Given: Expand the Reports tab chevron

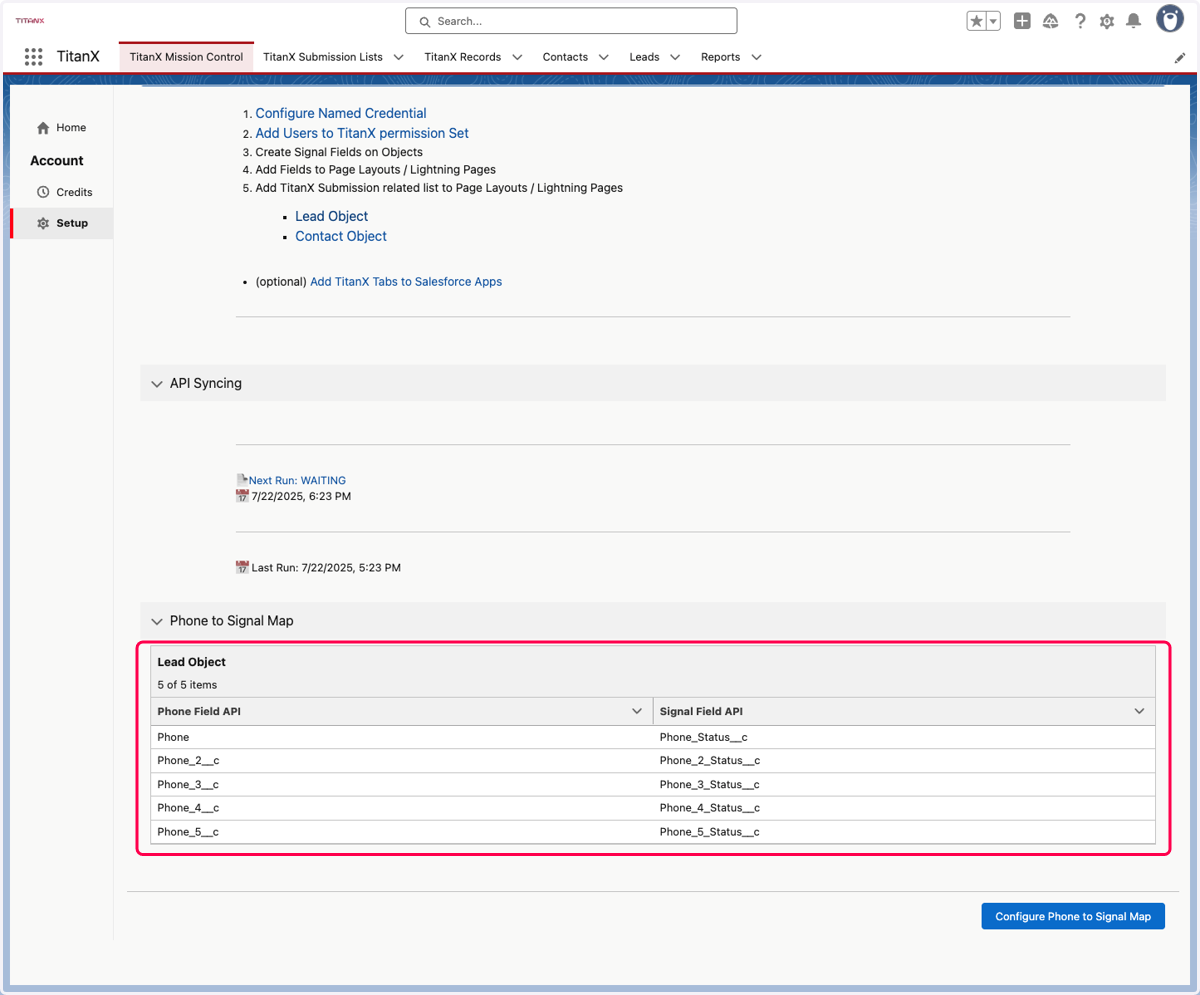Looking at the screenshot, I should coord(756,57).
